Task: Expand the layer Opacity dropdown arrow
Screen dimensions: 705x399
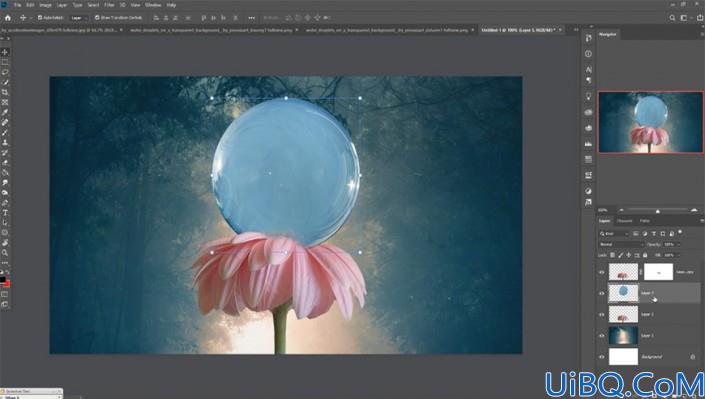Action: (x=678, y=244)
